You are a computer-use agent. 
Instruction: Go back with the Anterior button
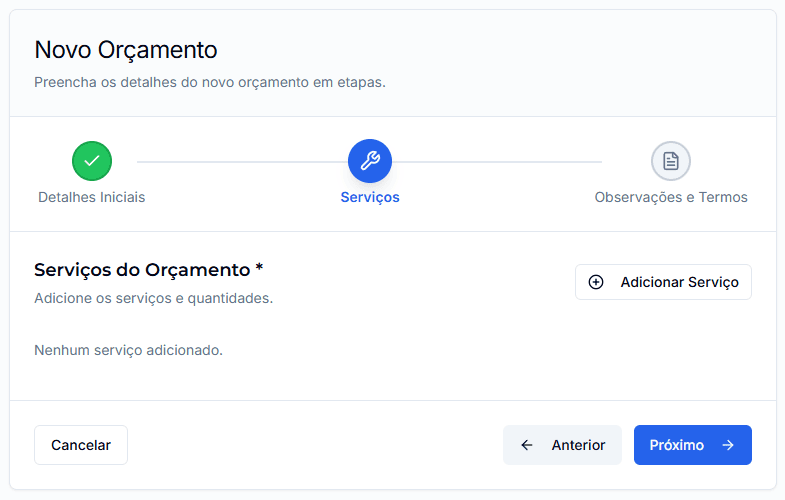[x=562, y=445]
